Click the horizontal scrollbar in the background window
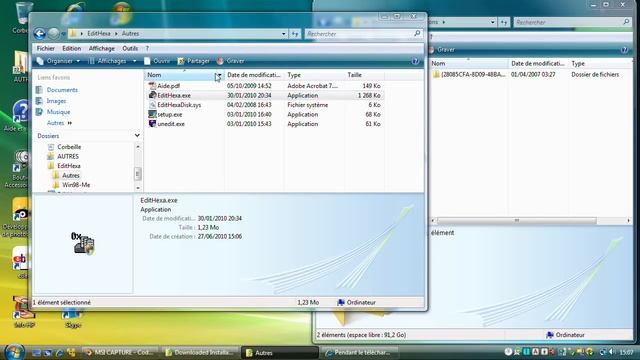 [517, 220]
